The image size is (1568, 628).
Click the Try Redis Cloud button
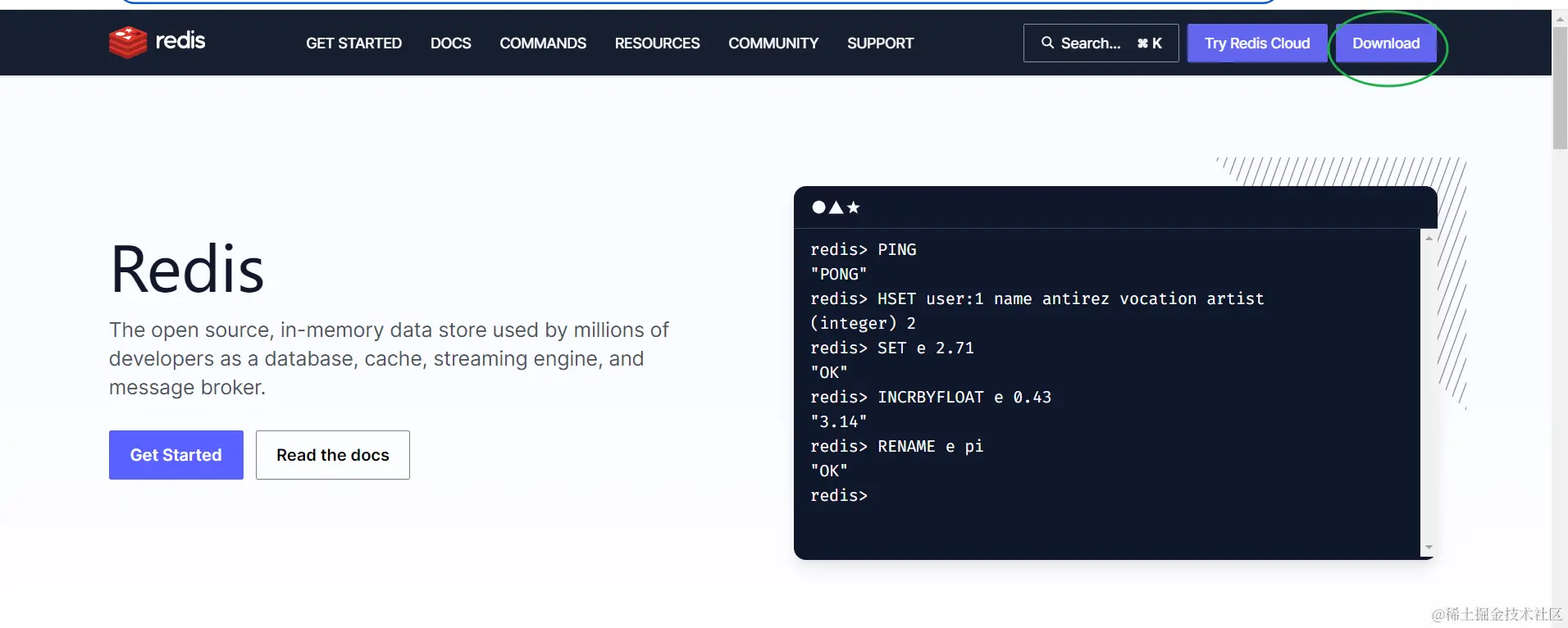tap(1257, 43)
